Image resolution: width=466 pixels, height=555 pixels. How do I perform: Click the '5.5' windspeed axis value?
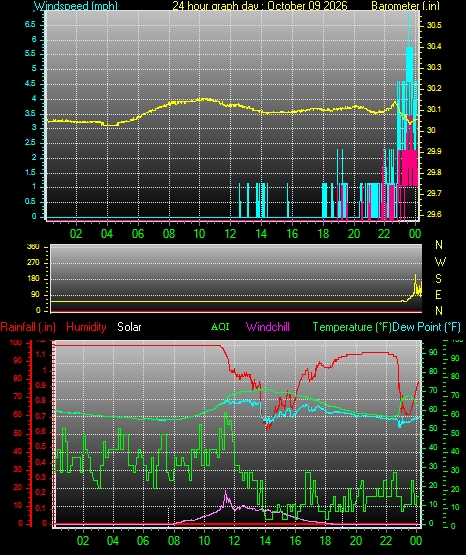pyautogui.click(x=30, y=53)
